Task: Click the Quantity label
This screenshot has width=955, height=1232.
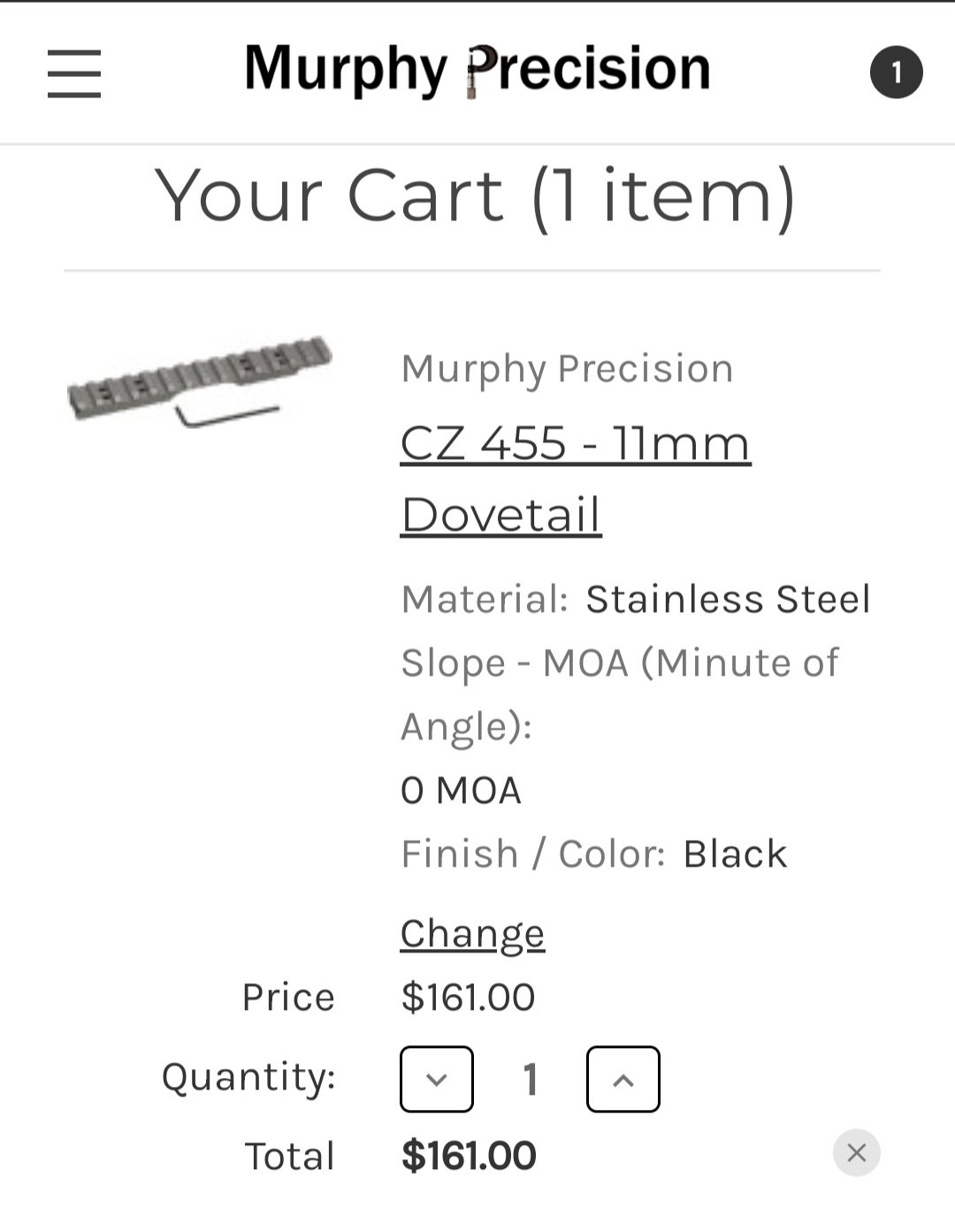Action: (x=248, y=1077)
